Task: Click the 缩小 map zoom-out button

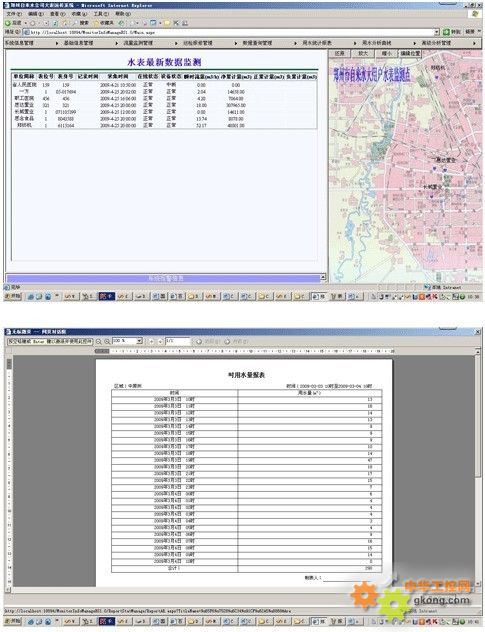Action: pos(386,54)
